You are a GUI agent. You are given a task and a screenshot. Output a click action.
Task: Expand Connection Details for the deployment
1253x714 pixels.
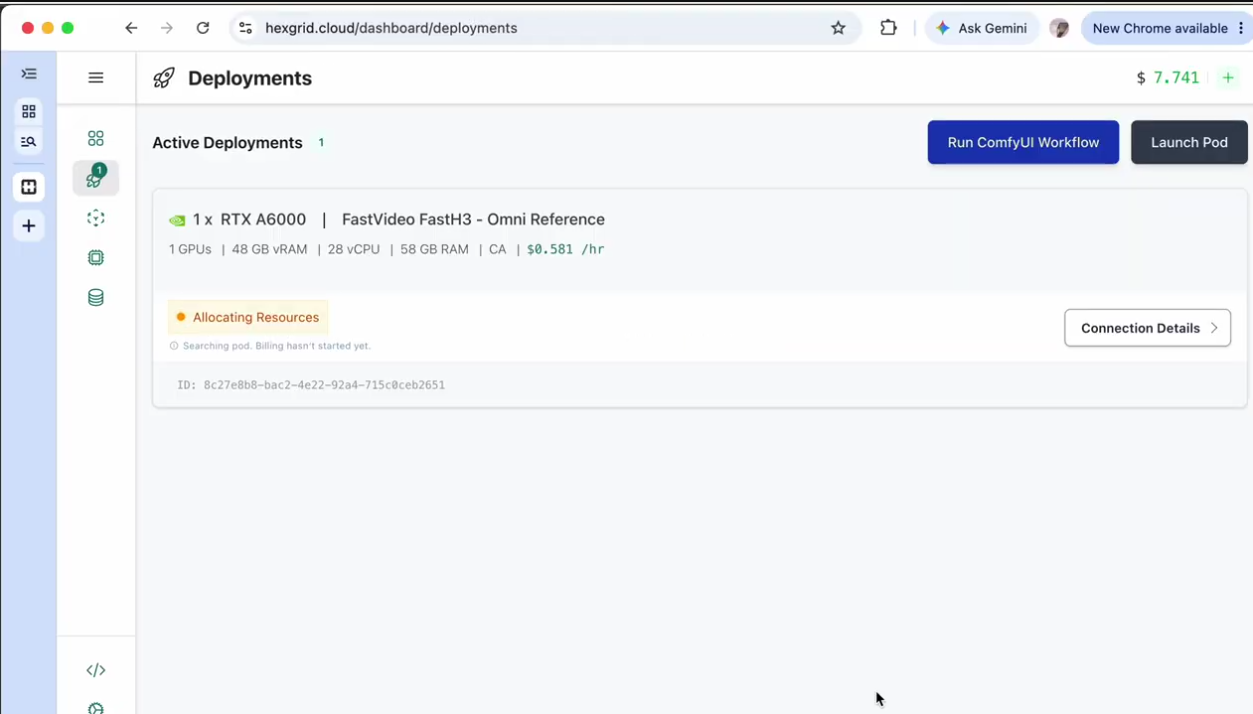[x=1147, y=328]
